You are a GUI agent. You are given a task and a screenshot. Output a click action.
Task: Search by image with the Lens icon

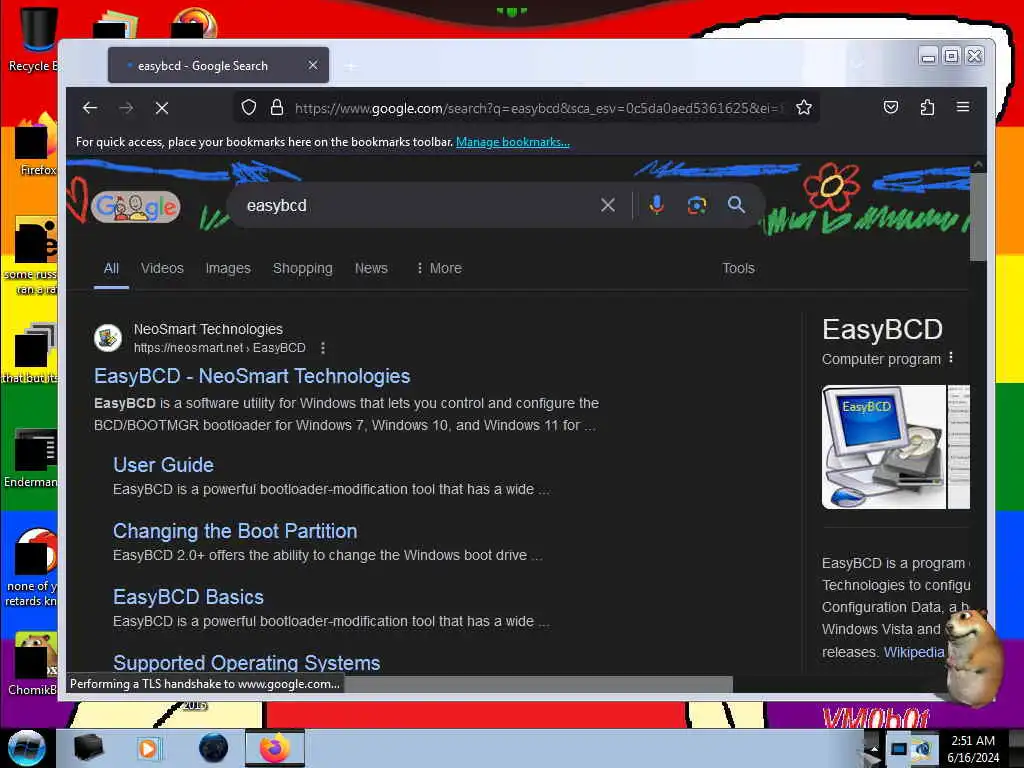point(697,205)
